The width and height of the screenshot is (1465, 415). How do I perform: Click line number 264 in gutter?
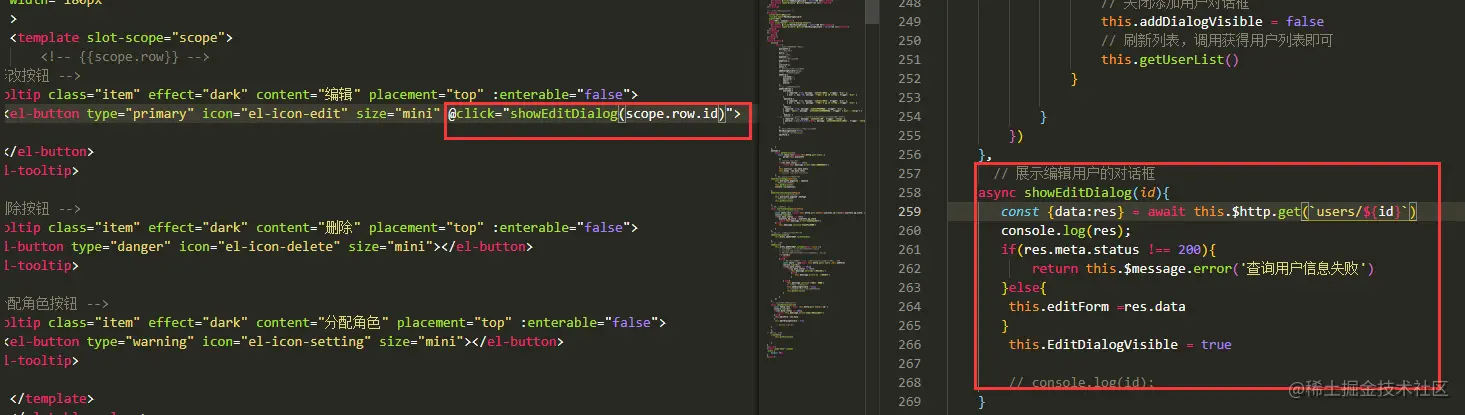click(909, 307)
